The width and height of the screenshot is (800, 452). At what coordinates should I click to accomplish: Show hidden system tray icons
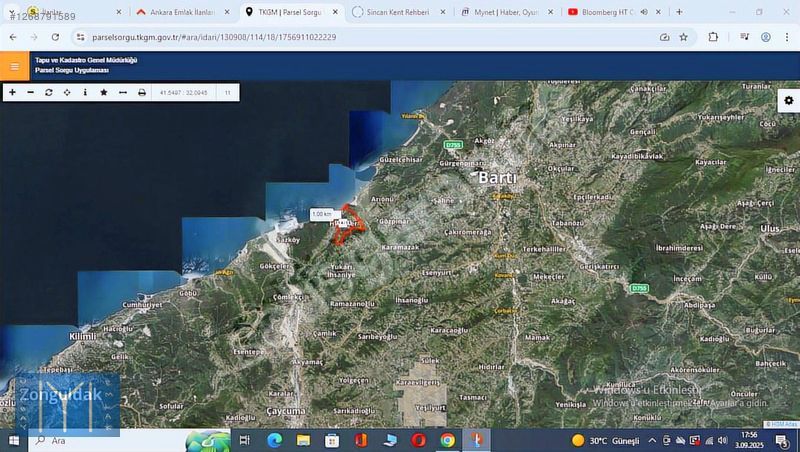[x=652, y=440]
